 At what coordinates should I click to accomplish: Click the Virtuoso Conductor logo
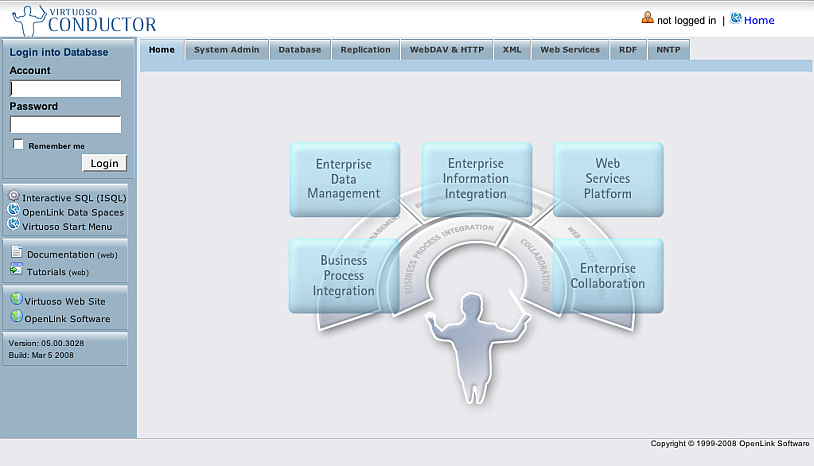78,19
